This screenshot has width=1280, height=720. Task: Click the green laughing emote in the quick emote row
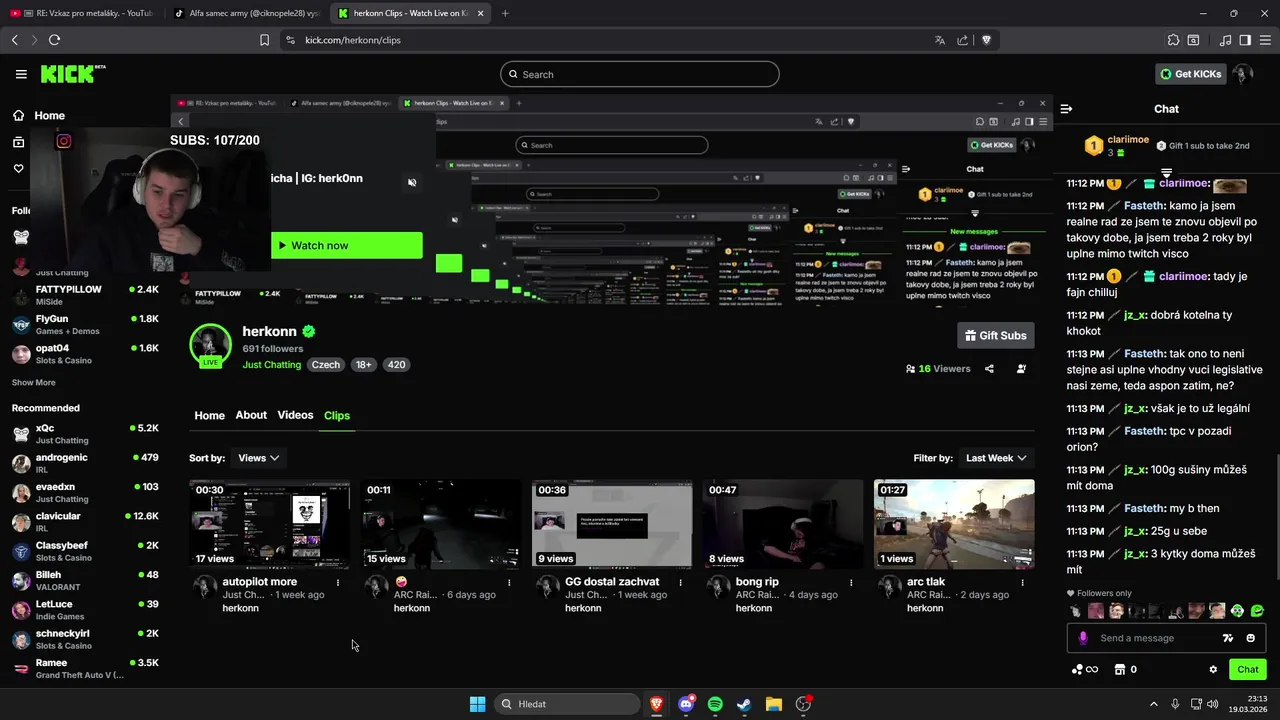pos(1257,611)
